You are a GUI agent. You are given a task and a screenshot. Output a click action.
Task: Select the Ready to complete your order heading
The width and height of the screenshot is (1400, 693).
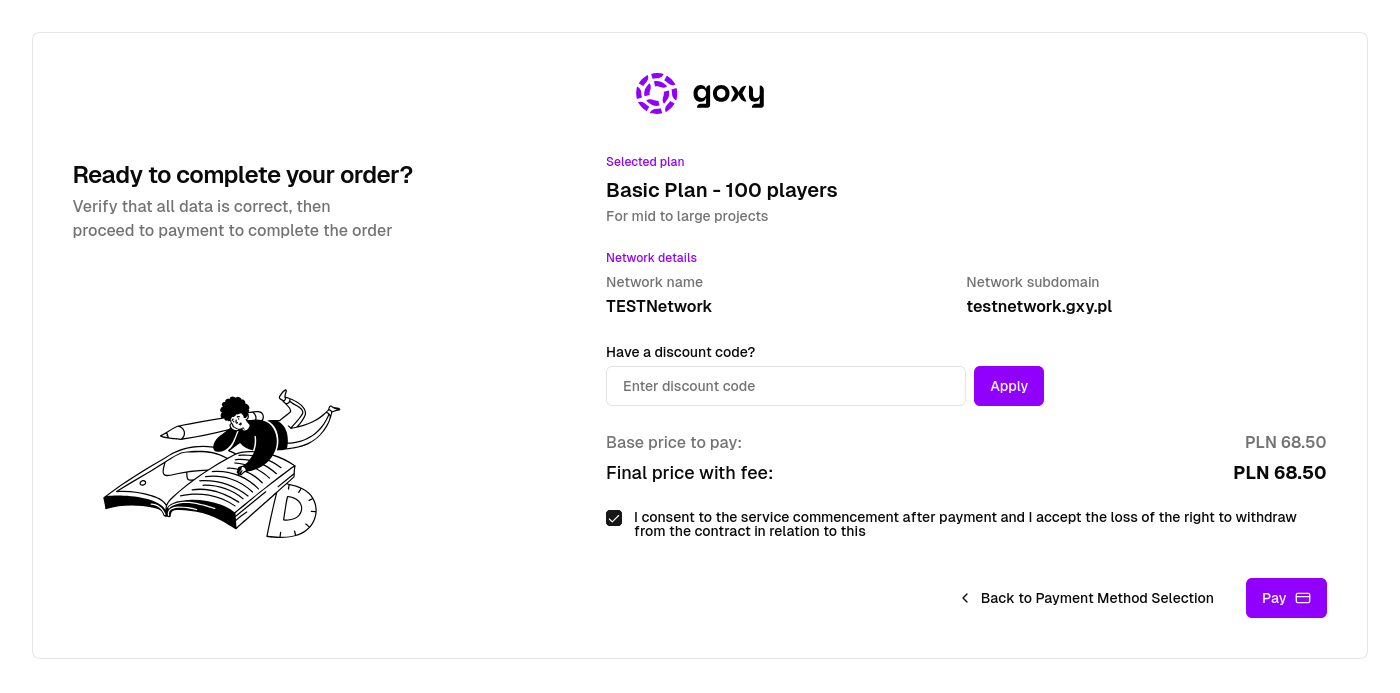pos(242,174)
